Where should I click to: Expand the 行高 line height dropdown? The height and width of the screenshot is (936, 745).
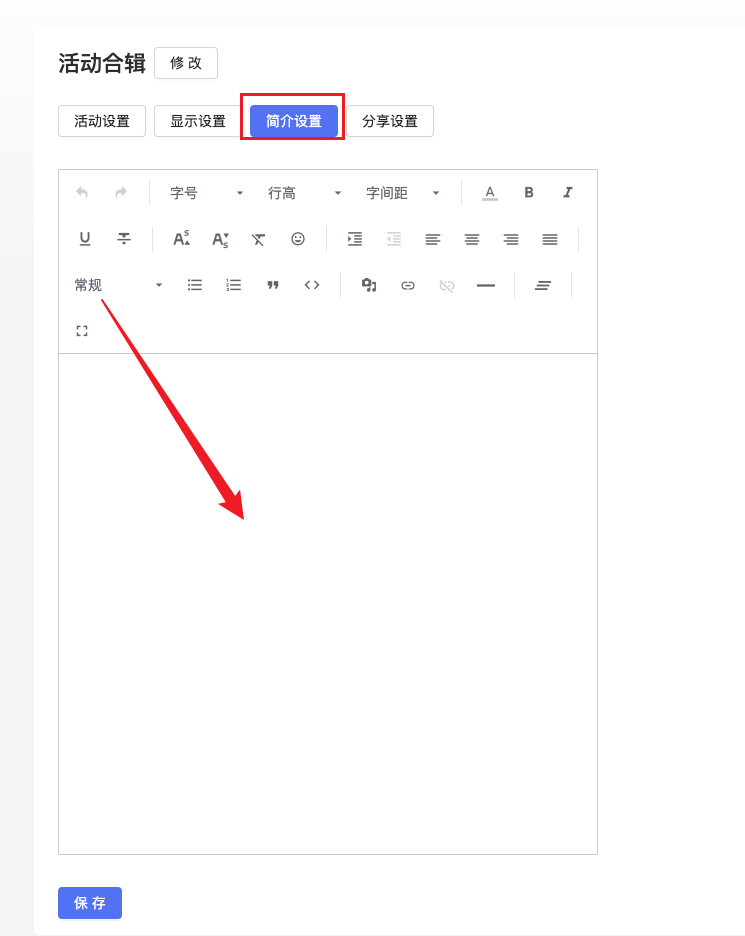coord(304,193)
